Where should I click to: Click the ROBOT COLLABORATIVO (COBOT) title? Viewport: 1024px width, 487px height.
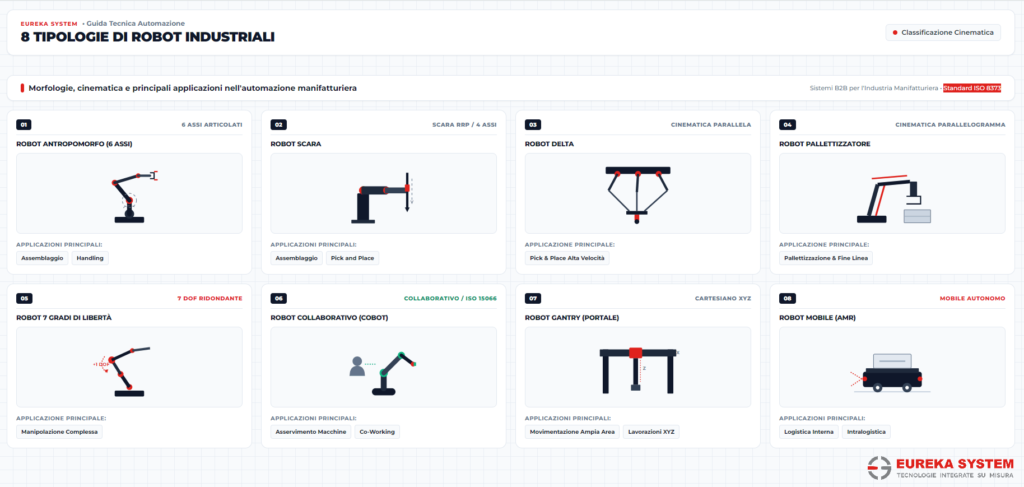[x=329, y=317]
